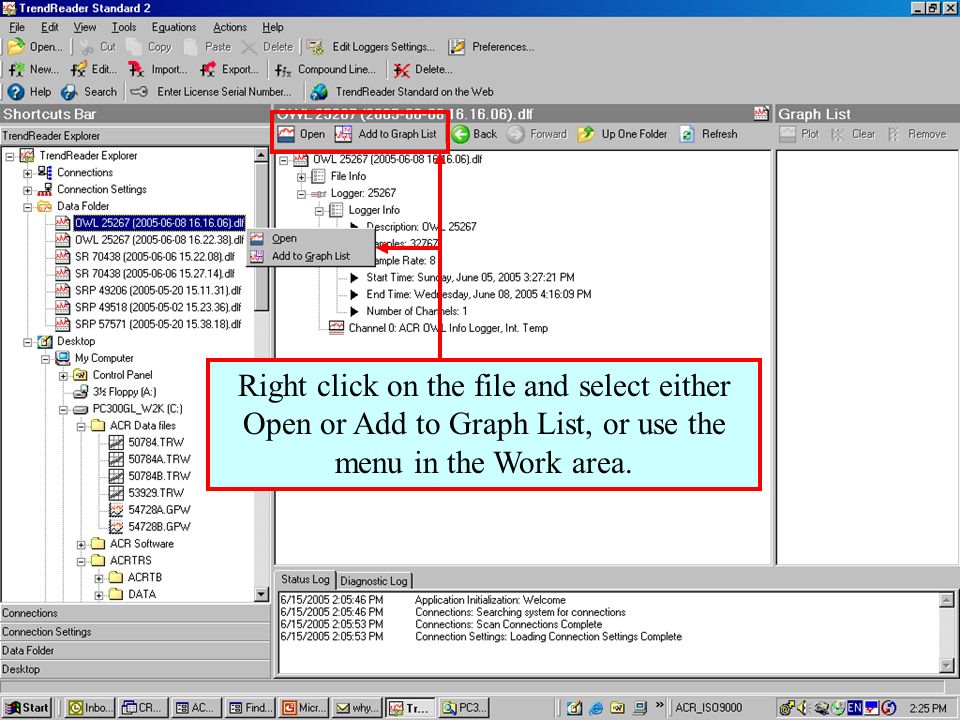Click Plot in the Graph List panel
This screenshot has height=720, width=960.
click(799, 133)
